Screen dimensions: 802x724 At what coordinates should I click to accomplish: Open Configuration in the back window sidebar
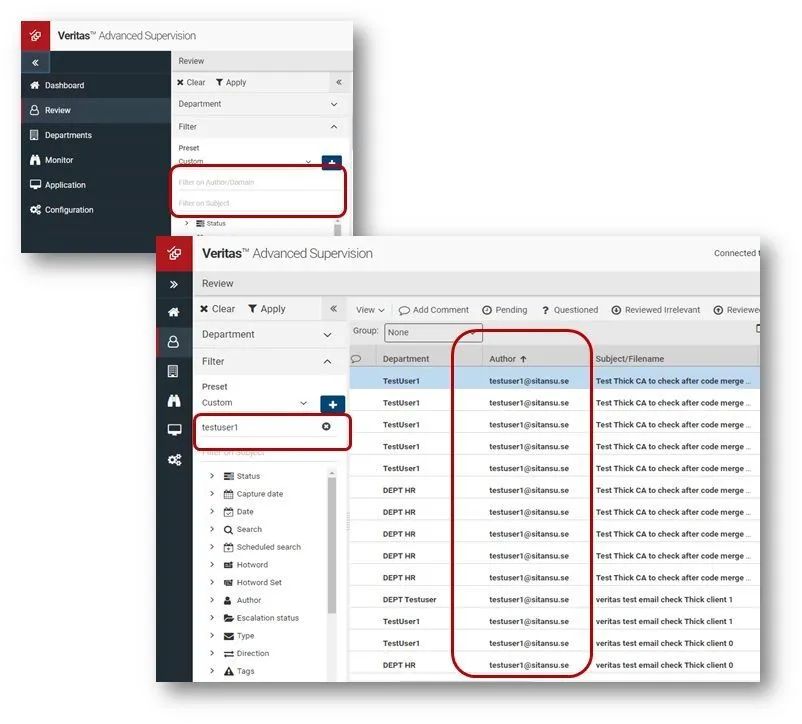pyautogui.click(x=69, y=210)
